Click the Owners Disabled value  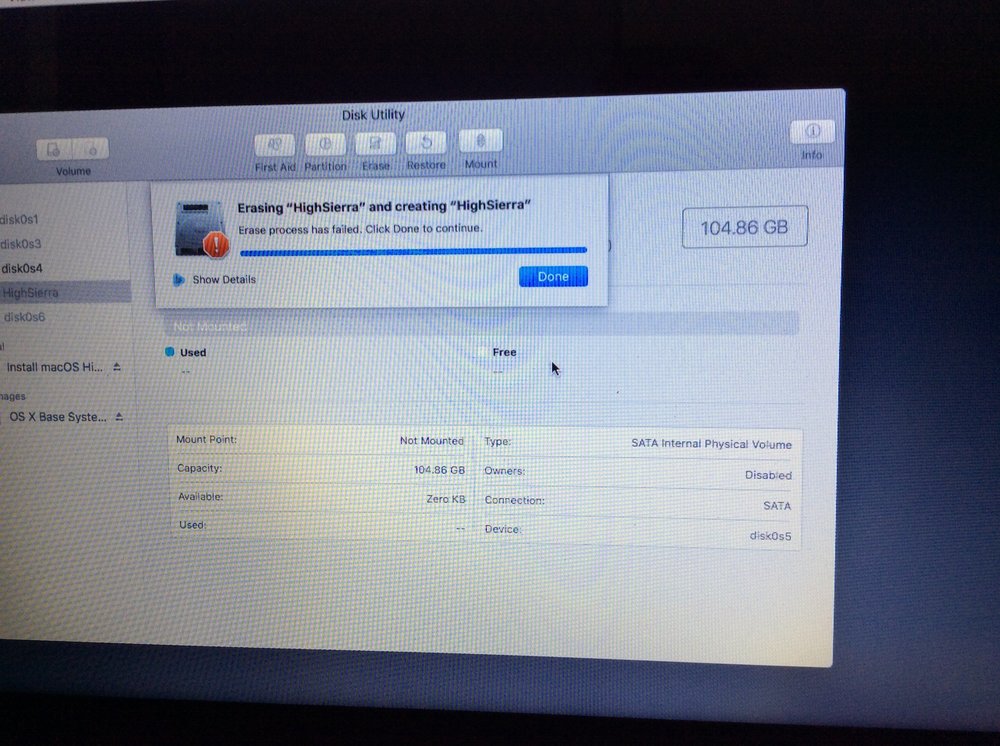point(768,475)
